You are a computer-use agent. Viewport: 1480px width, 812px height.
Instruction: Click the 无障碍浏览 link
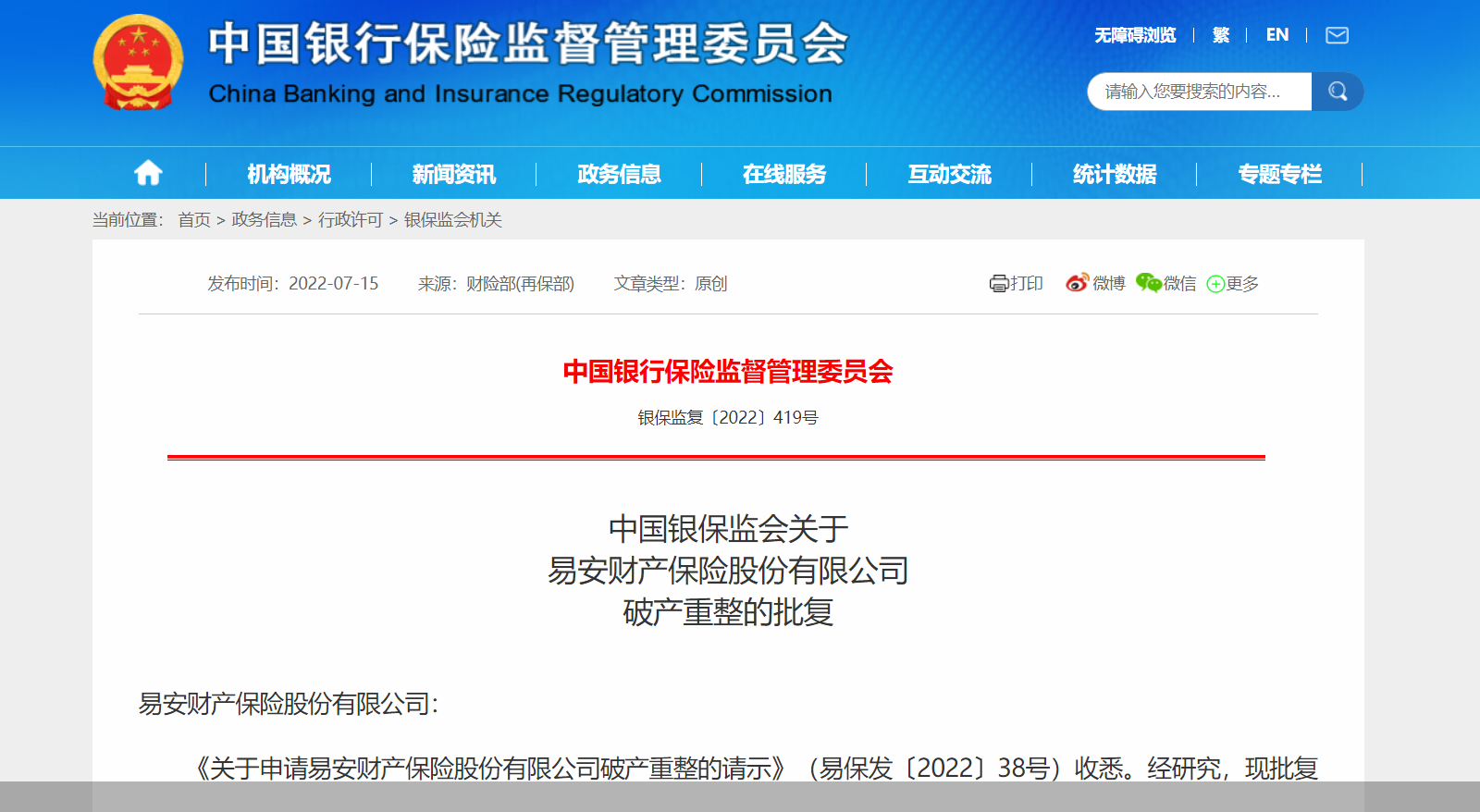1135,35
